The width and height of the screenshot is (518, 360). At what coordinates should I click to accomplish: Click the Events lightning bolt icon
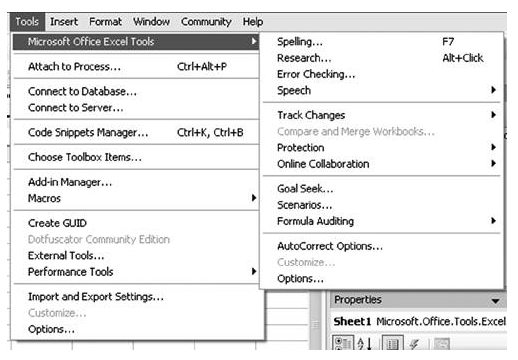[x=414, y=343]
